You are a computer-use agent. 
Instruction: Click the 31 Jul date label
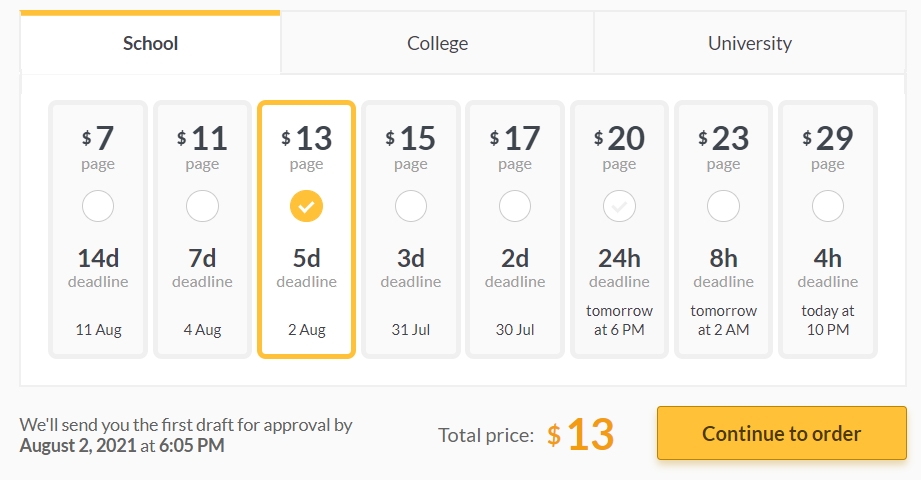[x=411, y=330]
